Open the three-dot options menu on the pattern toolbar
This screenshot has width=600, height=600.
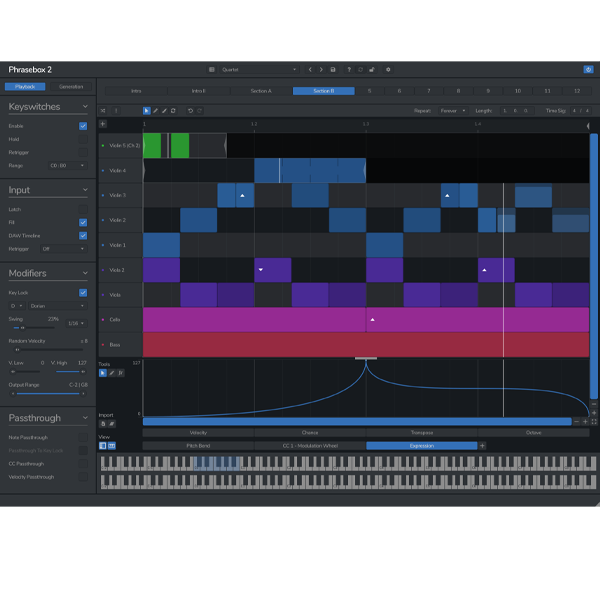116,111
